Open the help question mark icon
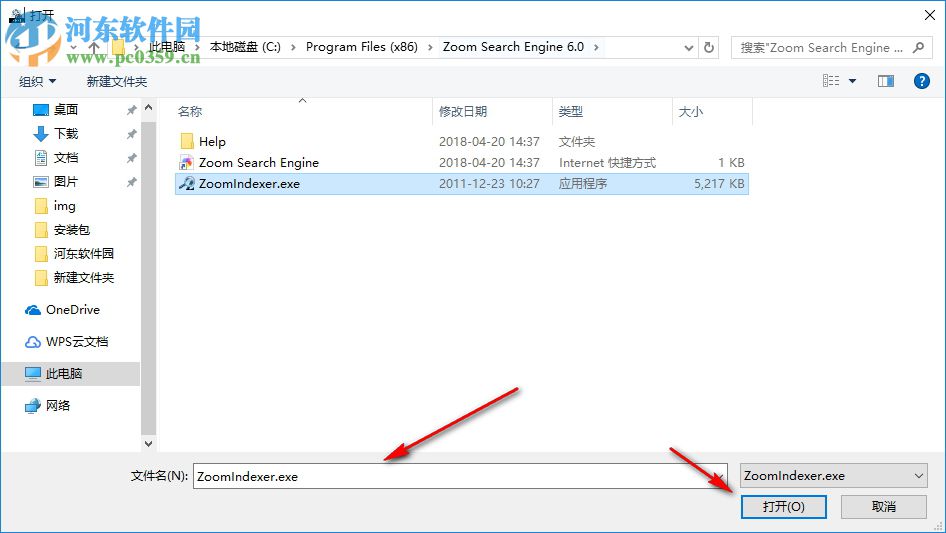The width and height of the screenshot is (946, 533). point(922,81)
